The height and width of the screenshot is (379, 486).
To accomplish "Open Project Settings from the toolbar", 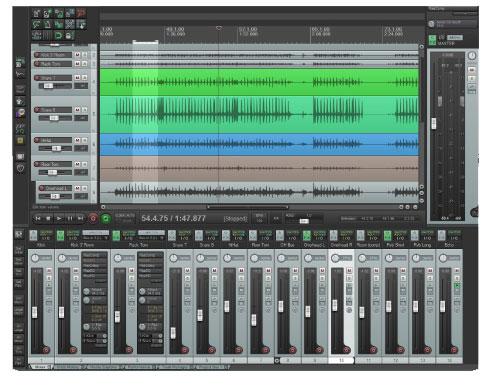I will (70, 13).
